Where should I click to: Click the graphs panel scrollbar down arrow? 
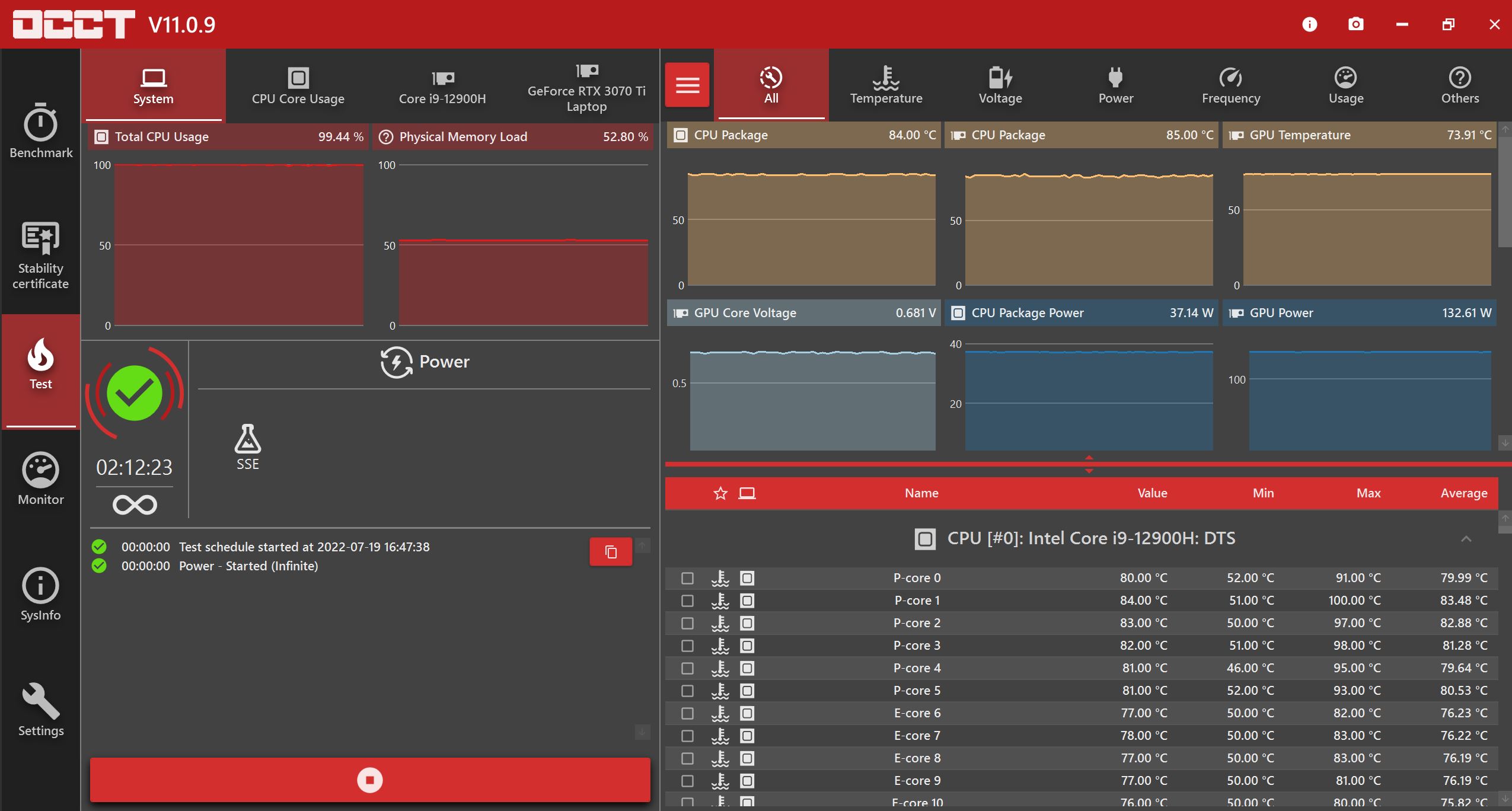[1505, 442]
